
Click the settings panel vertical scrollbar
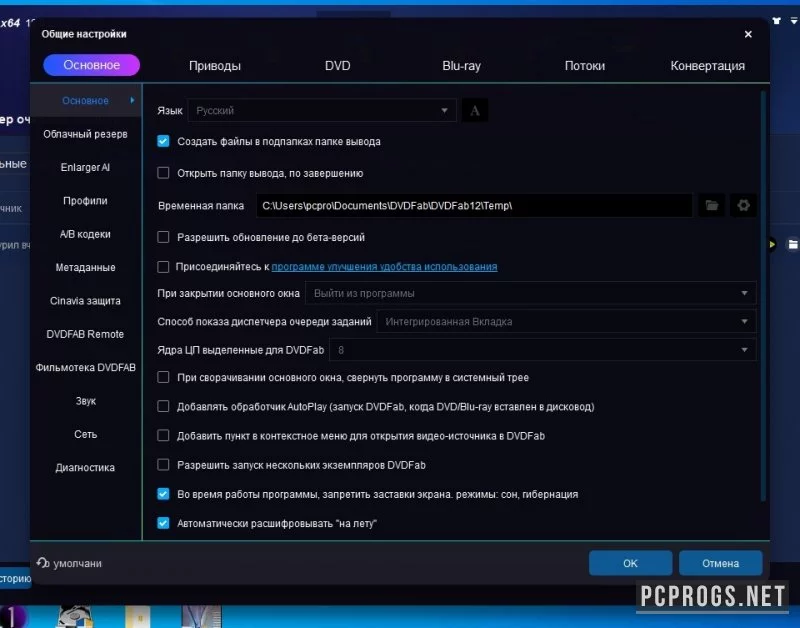(x=763, y=296)
